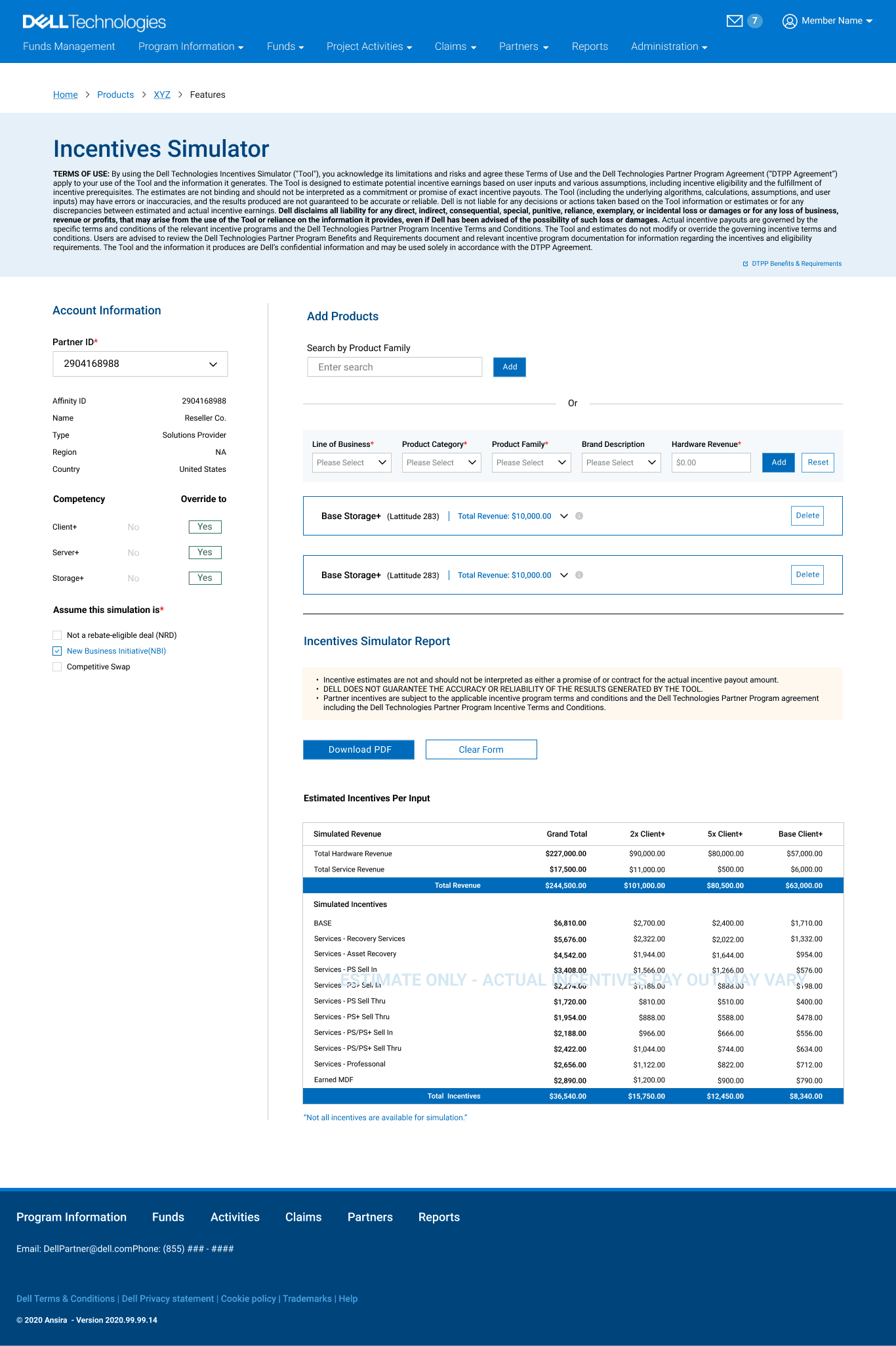This screenshot has height=1346, width=896.
Task: Click the Reset button
Action: pos(818,463)
